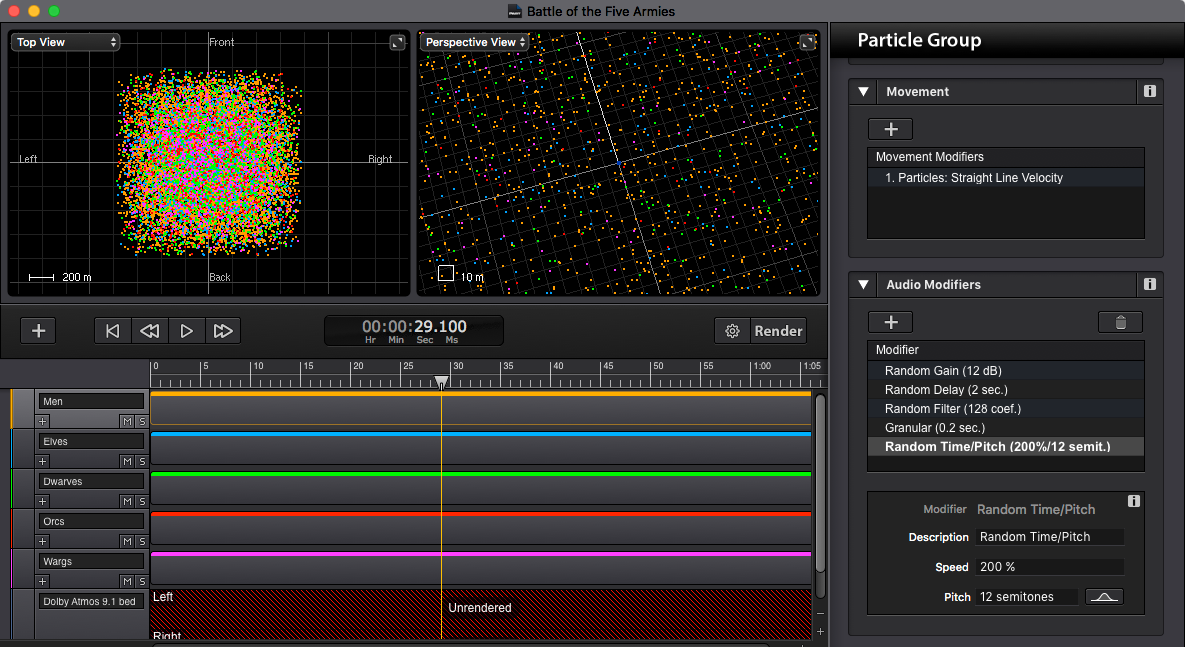
Task: Click the pitch automation curve icon
Action: coord(1103,596)
